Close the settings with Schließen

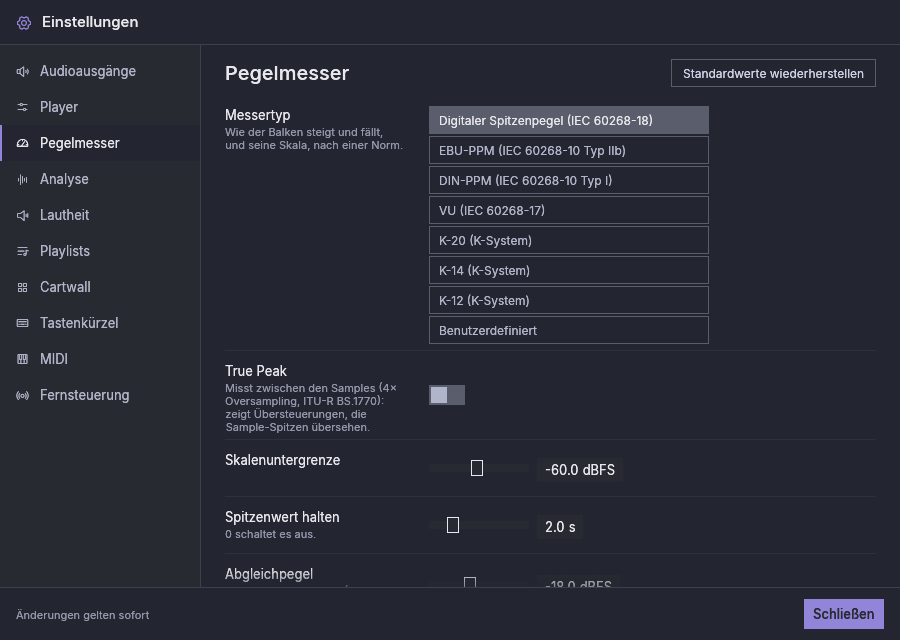point(844,614)
